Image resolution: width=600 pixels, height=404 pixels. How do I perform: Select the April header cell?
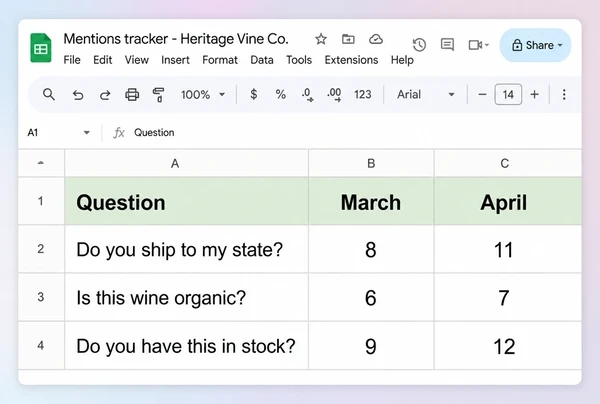[508, 201]
